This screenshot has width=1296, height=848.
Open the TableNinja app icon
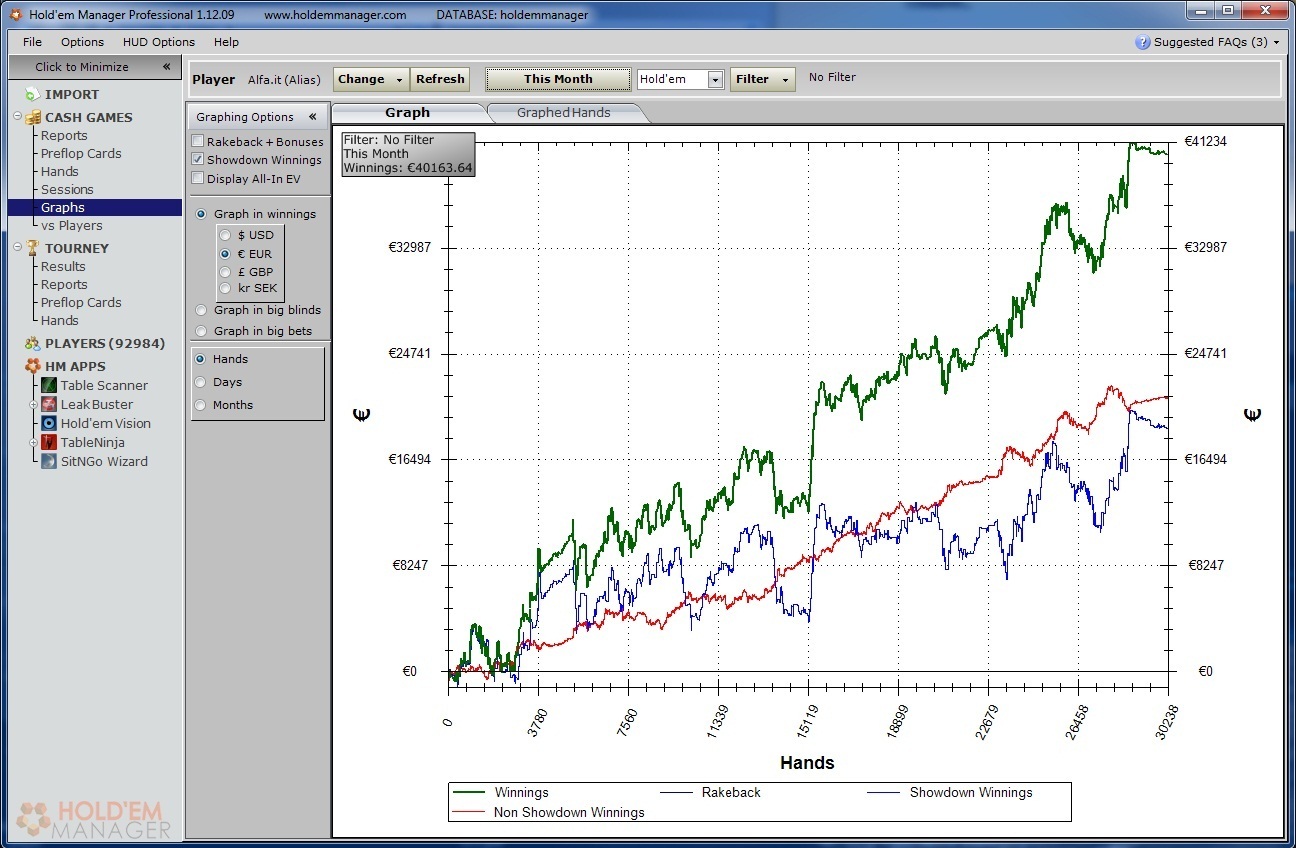tap(49, 442)
